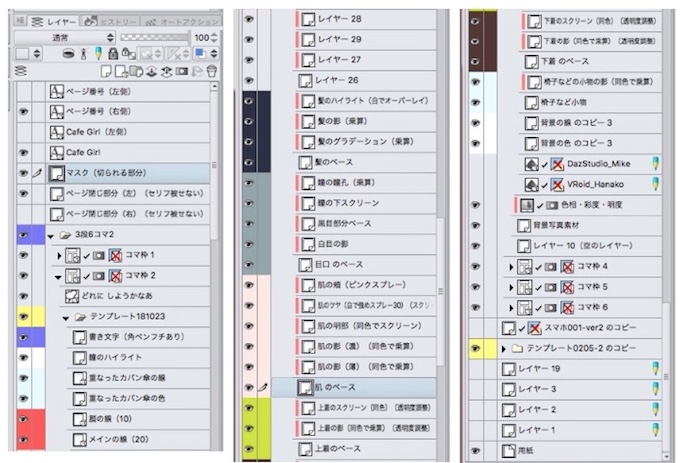Click the opacity slider bar
The image size is (694, 463).
pyautogui.click(x=154, y=37)
